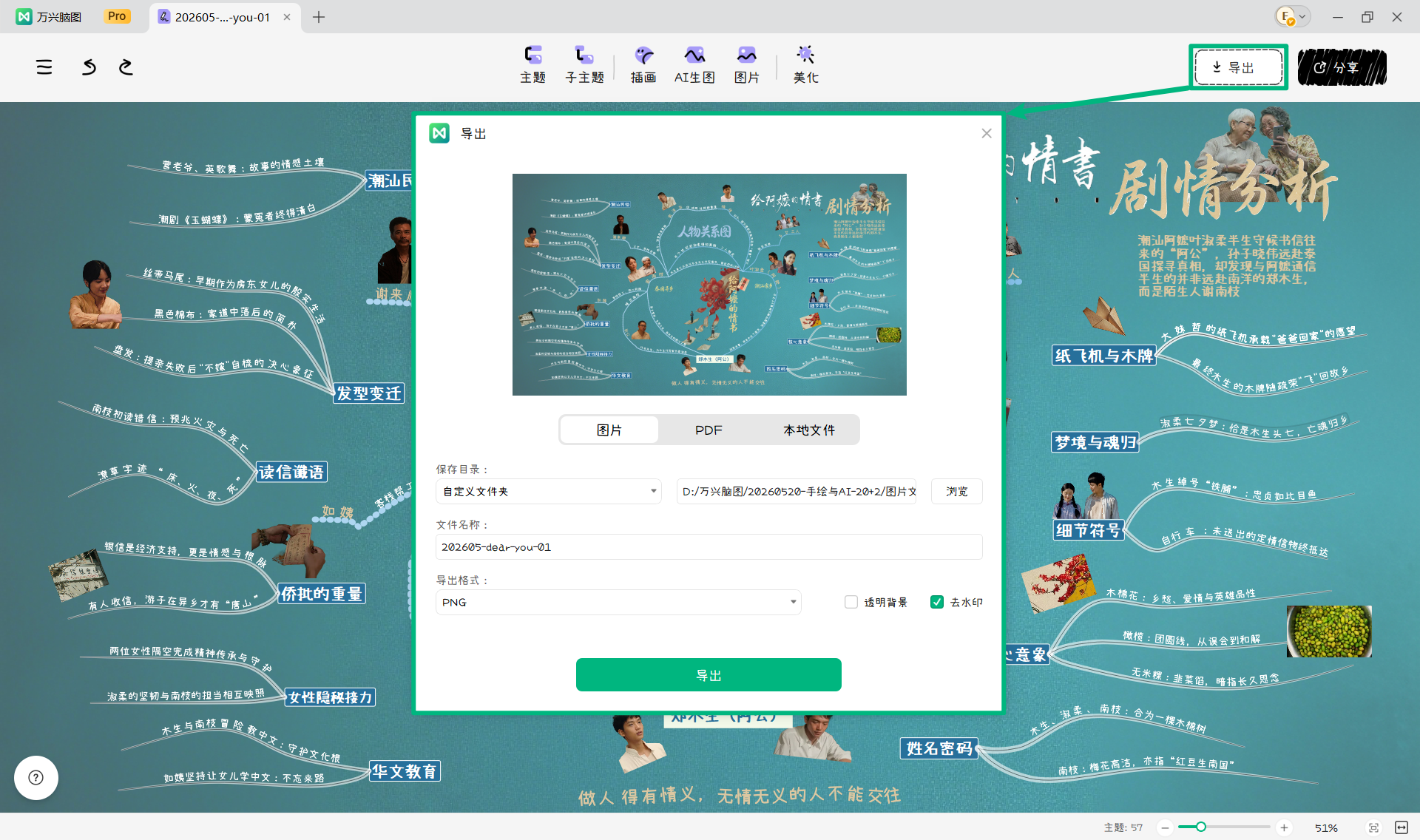Open the hamburger main menu
1420x840 pixels.
[x=44, y=67]
